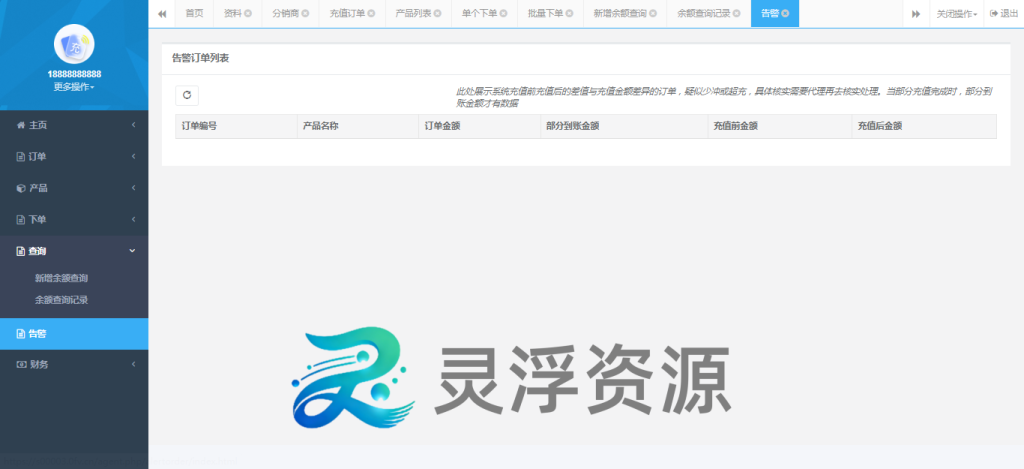Switch to the 充值订单 tab
Screen dimensions: 1024x469
[347, 14]
